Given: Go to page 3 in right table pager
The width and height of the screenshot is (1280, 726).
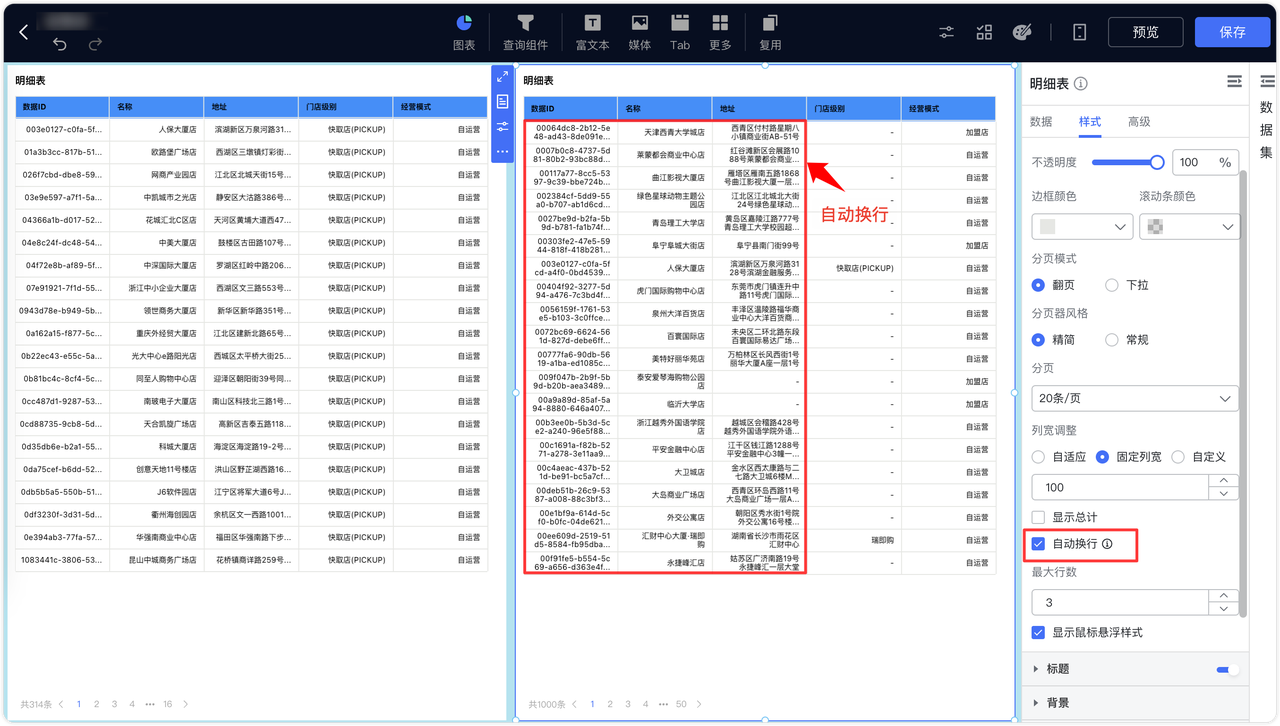Looking at the screenshot, I should [628, 704].
